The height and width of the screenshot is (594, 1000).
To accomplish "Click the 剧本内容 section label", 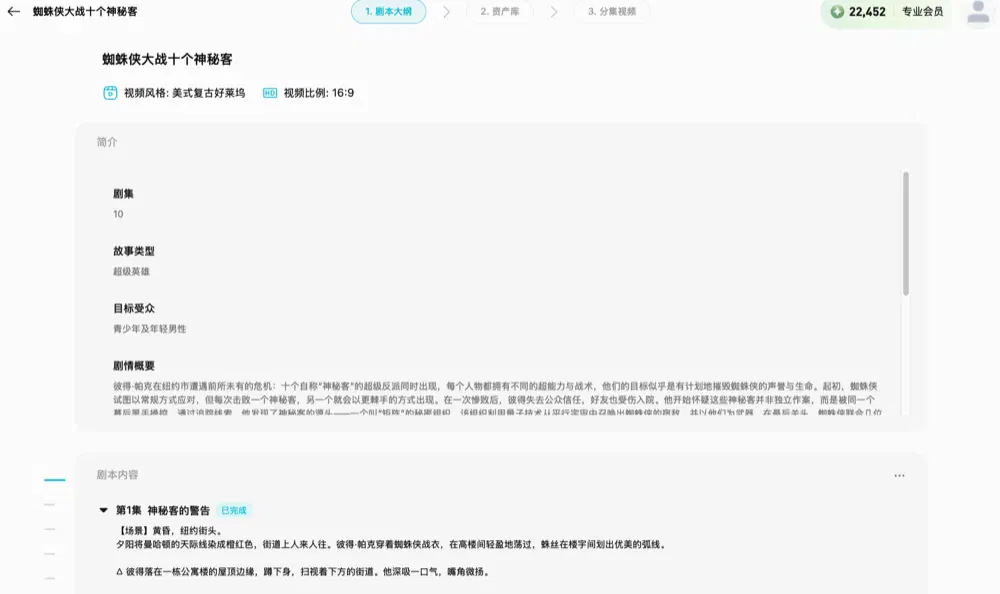I will pyautogui.click(x=117, y=475).
